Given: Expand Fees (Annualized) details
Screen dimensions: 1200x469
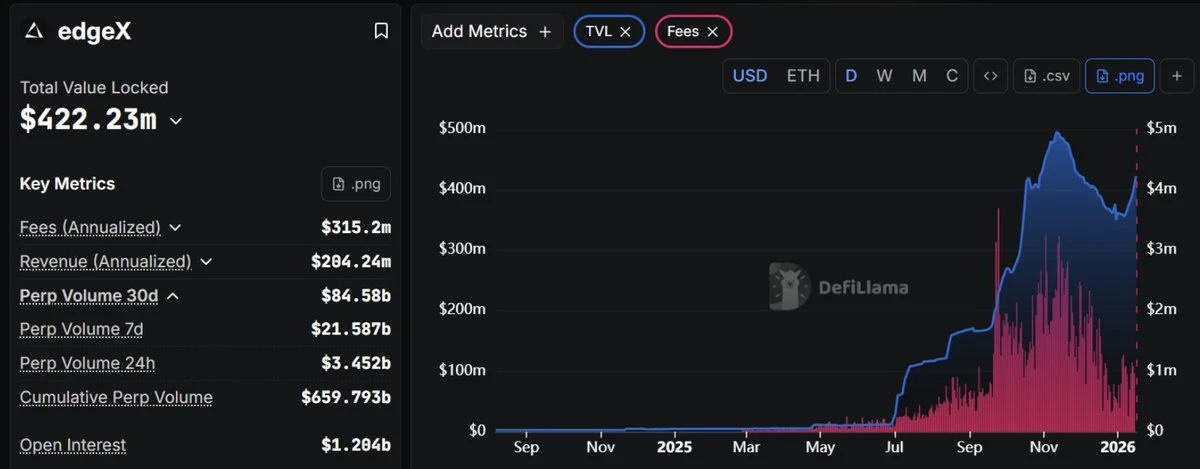Looking at the screenshot, I should click(x=175, y=228).
